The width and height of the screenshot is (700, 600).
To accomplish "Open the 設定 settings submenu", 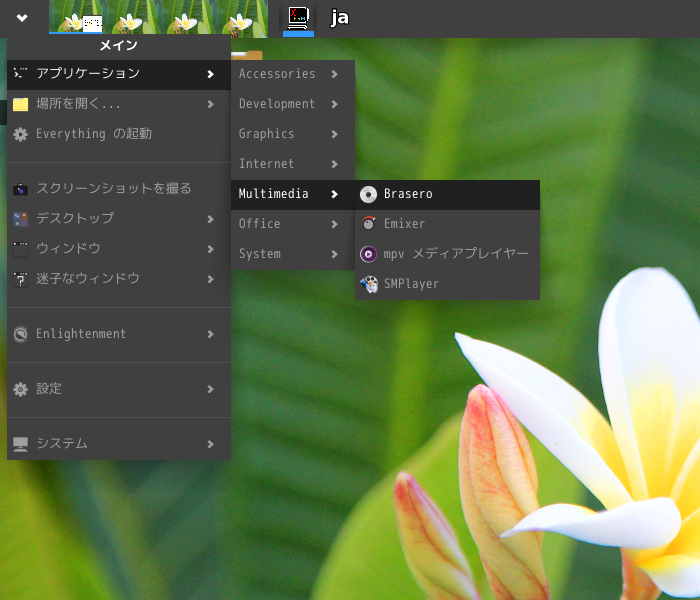I will click(119, 389).
